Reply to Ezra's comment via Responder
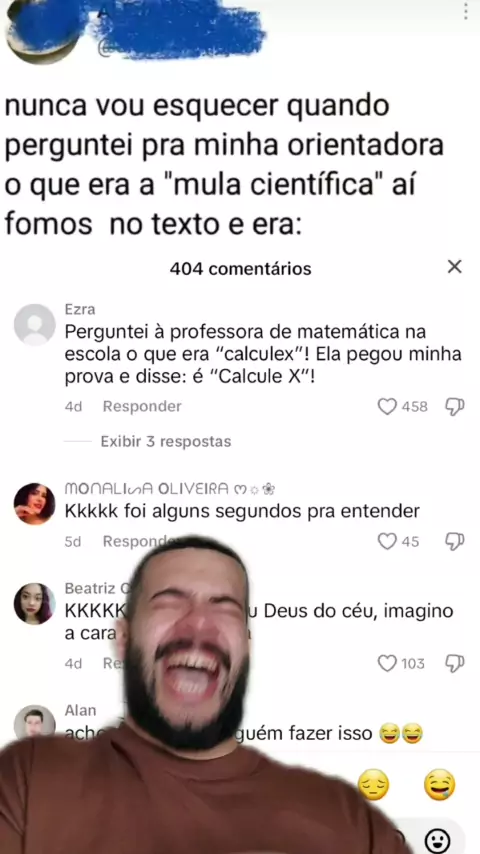Image resolution: width=480 pixels, height=854 pixels. point(142,406)
